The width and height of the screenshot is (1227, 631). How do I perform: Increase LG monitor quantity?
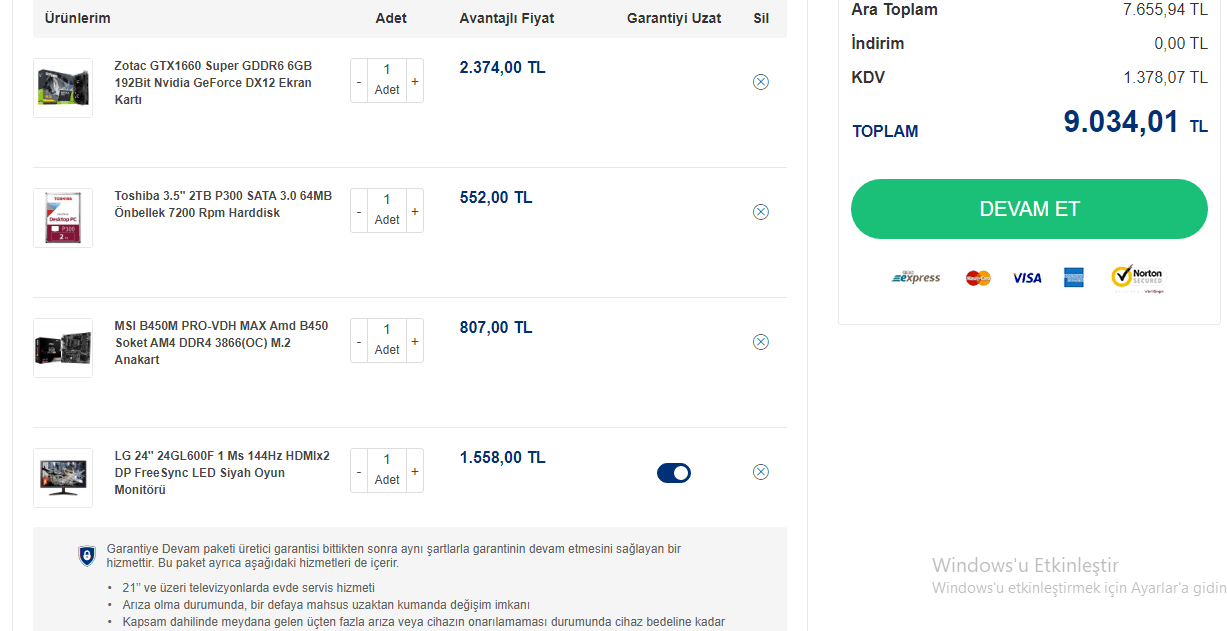pos(415,471)
